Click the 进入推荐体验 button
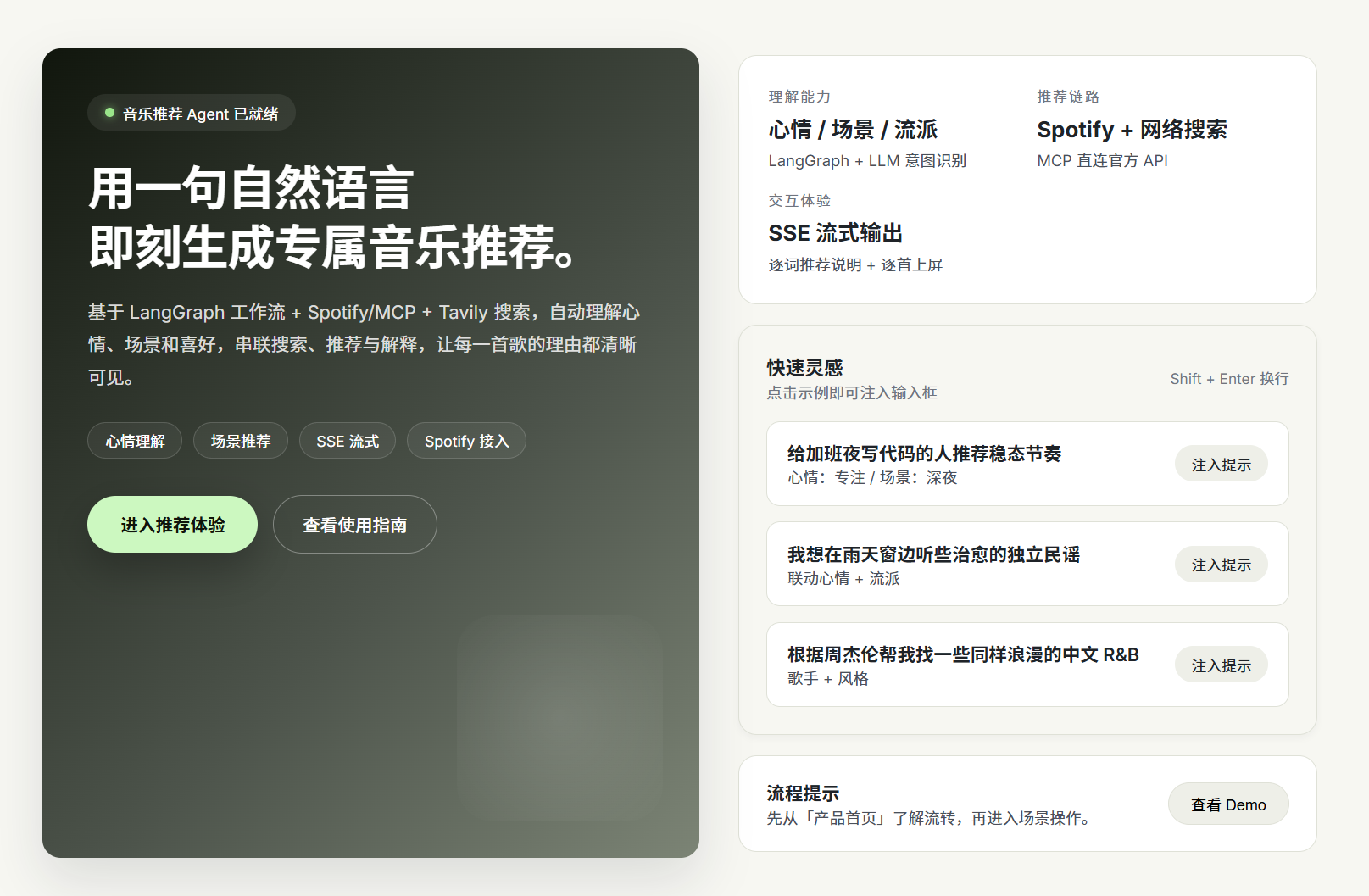Screen dimensions: 1369x896 [x=172, y=525]
